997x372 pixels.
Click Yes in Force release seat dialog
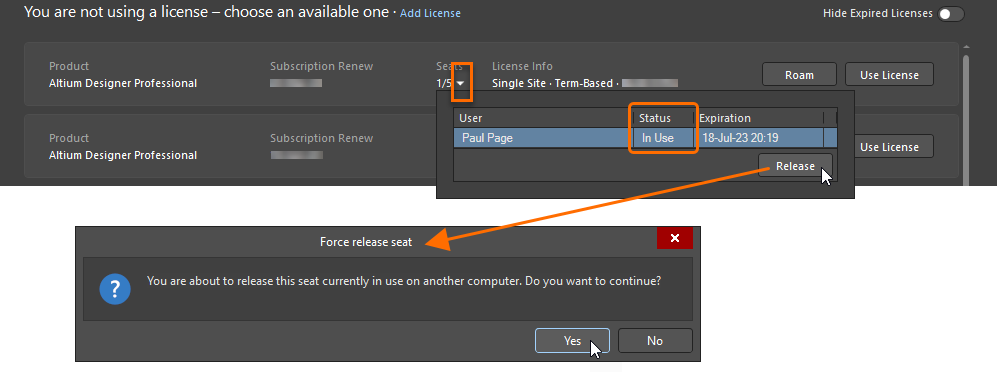(572, 341)
